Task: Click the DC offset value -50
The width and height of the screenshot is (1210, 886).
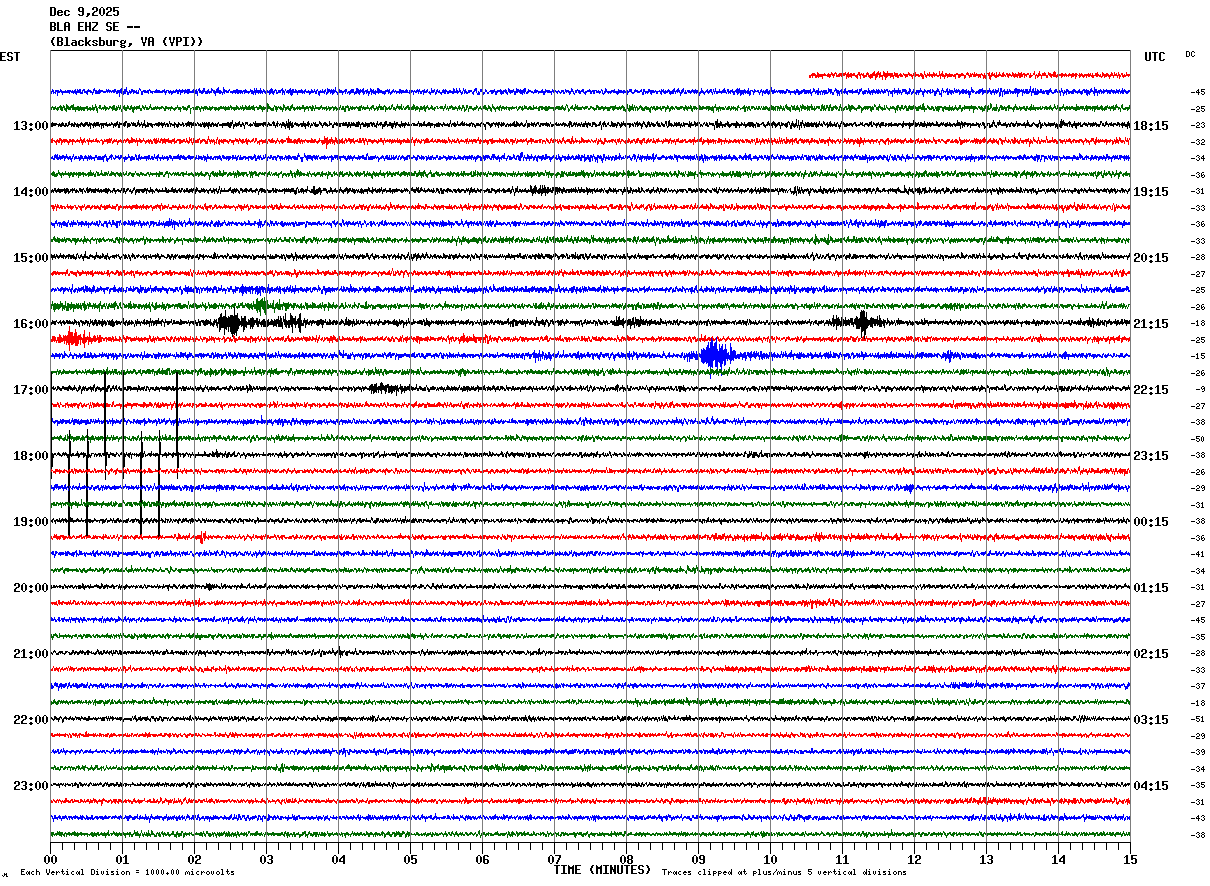Action: coord(1198,438)
